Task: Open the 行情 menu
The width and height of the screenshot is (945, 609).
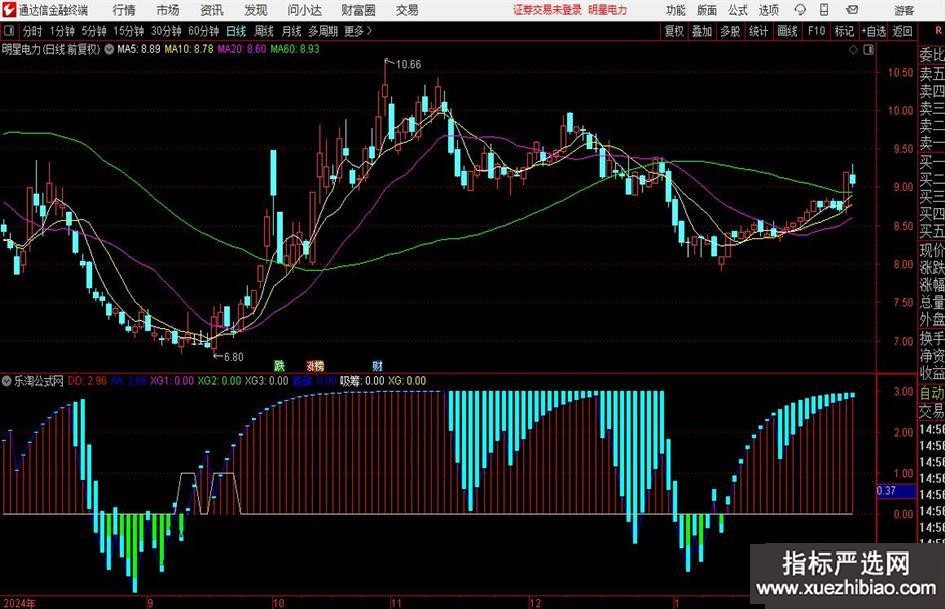Action: pos(124,10)
